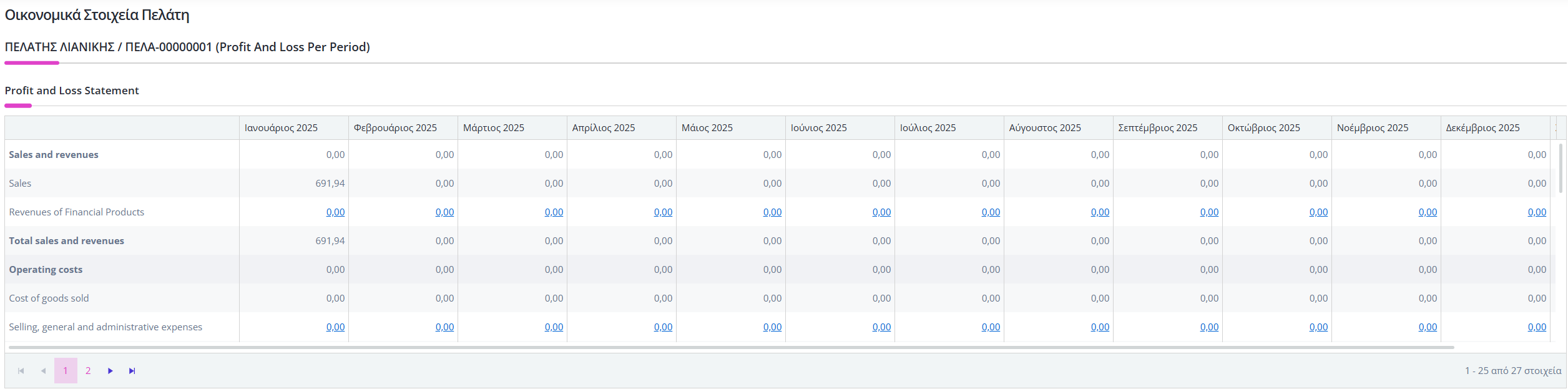The height and width of the screenshot is (389, 1568).
Task: Select the 'Total sales and revenues' row label
Action: click(67, 241)
